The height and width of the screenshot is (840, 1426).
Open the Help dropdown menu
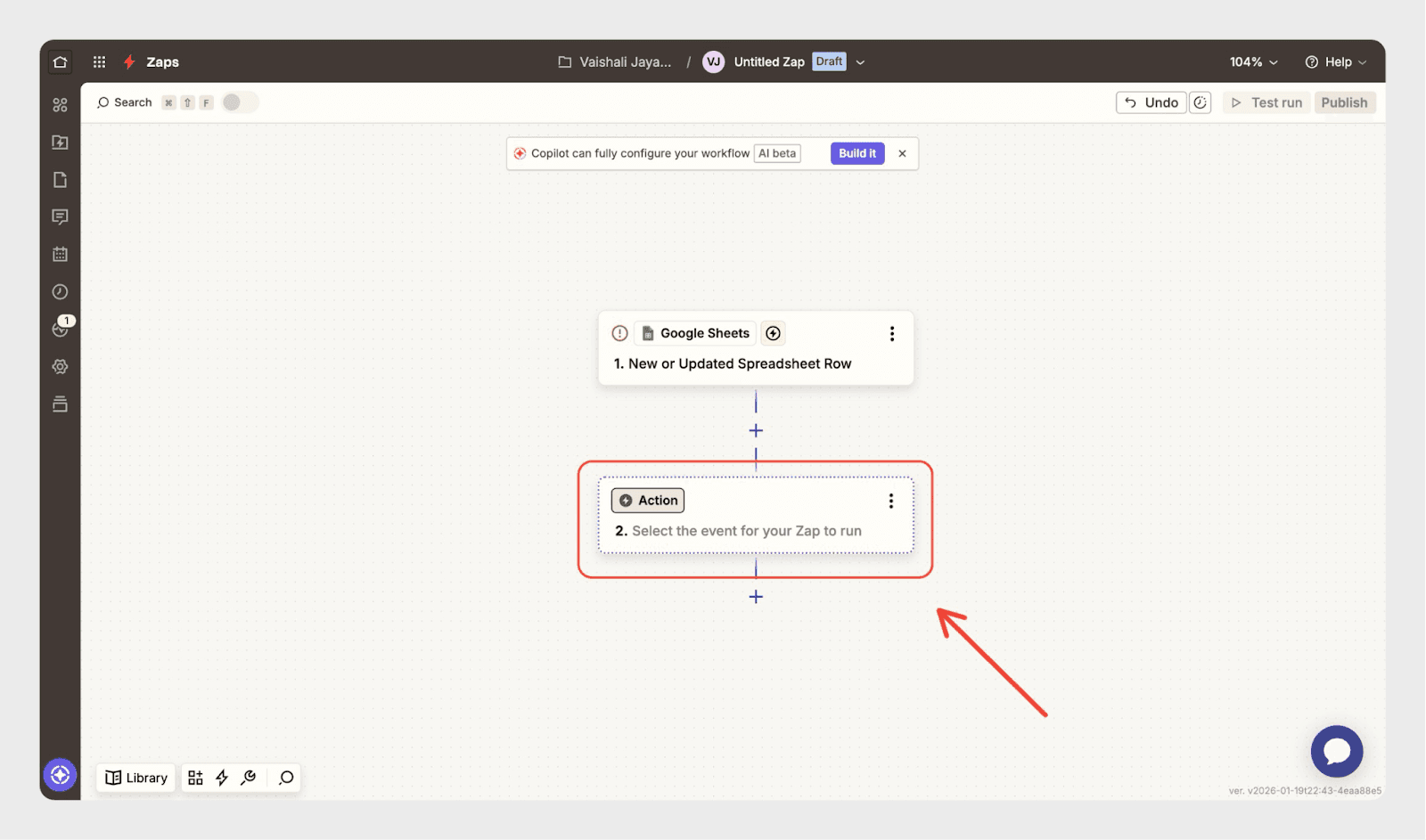coord(1335,62)
